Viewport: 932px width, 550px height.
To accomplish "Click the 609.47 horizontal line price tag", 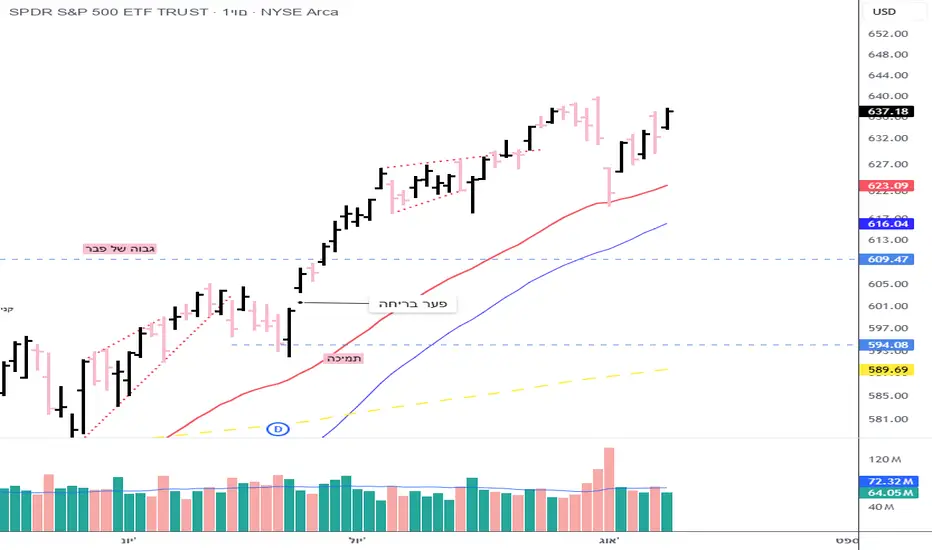I will [x=887, y=259].
